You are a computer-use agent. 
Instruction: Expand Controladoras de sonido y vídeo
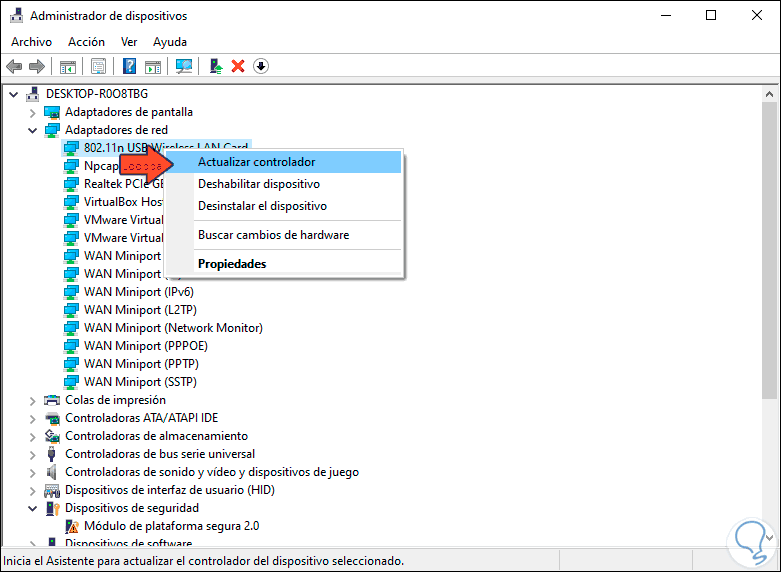[x=32, y=472]
